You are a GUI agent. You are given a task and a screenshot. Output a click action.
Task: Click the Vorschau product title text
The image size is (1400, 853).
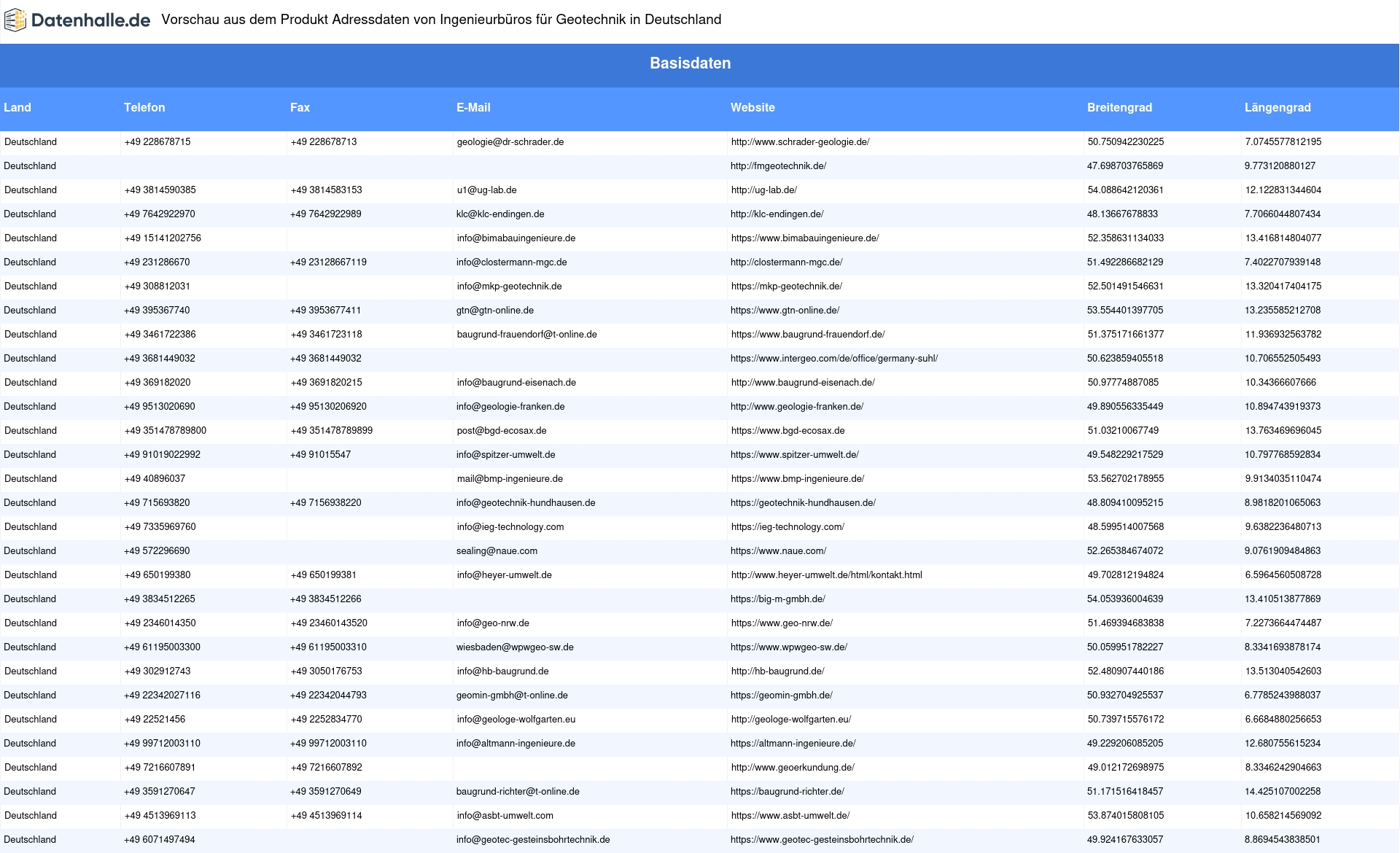pos(441,20)
